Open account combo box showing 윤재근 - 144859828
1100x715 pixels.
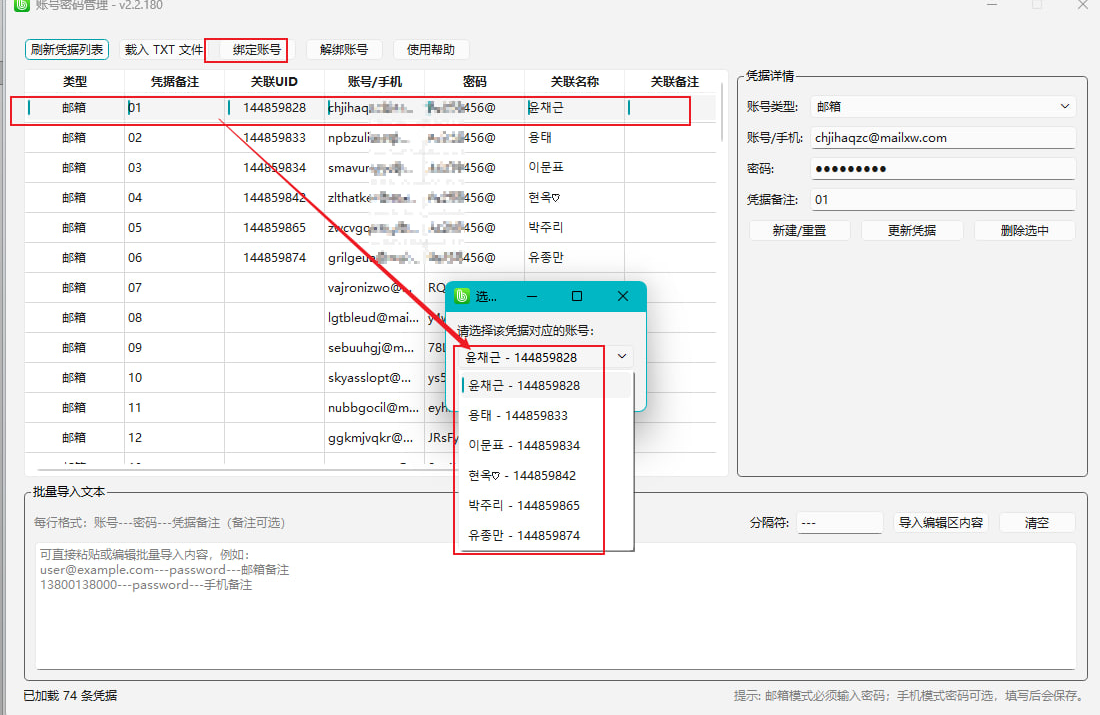pos(546,357)
